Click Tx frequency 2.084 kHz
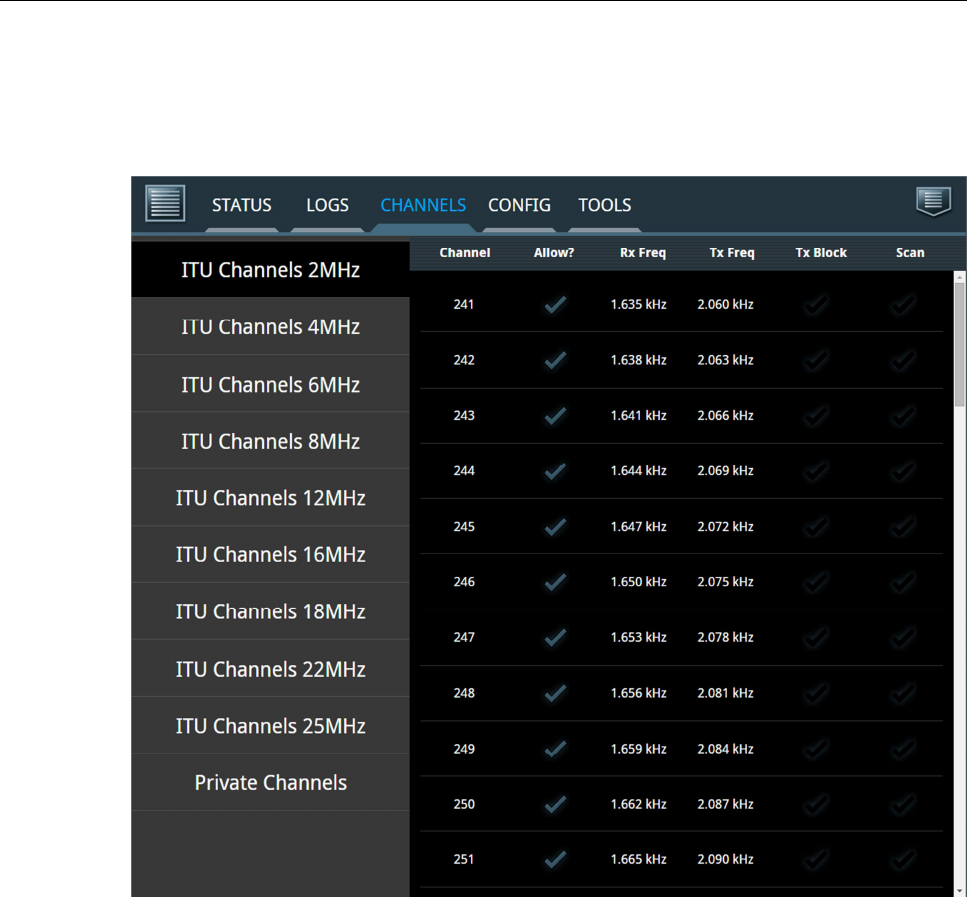Viewport: 967px width, 897px height. tap(725, 749)
